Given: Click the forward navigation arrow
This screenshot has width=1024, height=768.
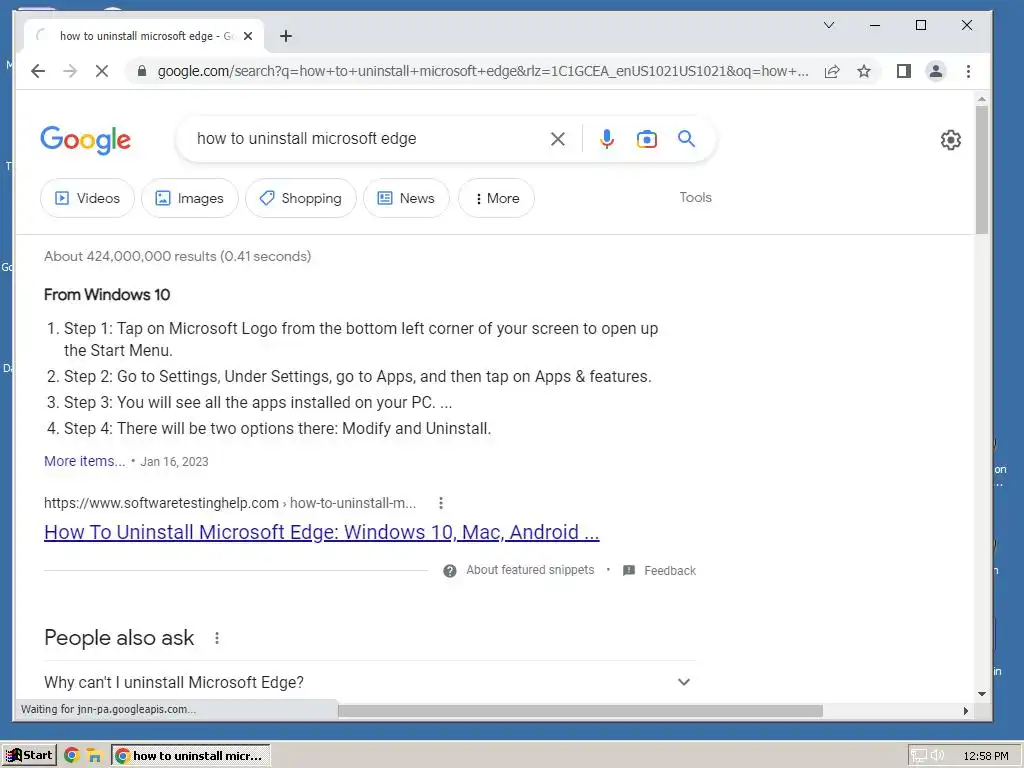Looking at the screenshot, I should click(x=70, y=71).
